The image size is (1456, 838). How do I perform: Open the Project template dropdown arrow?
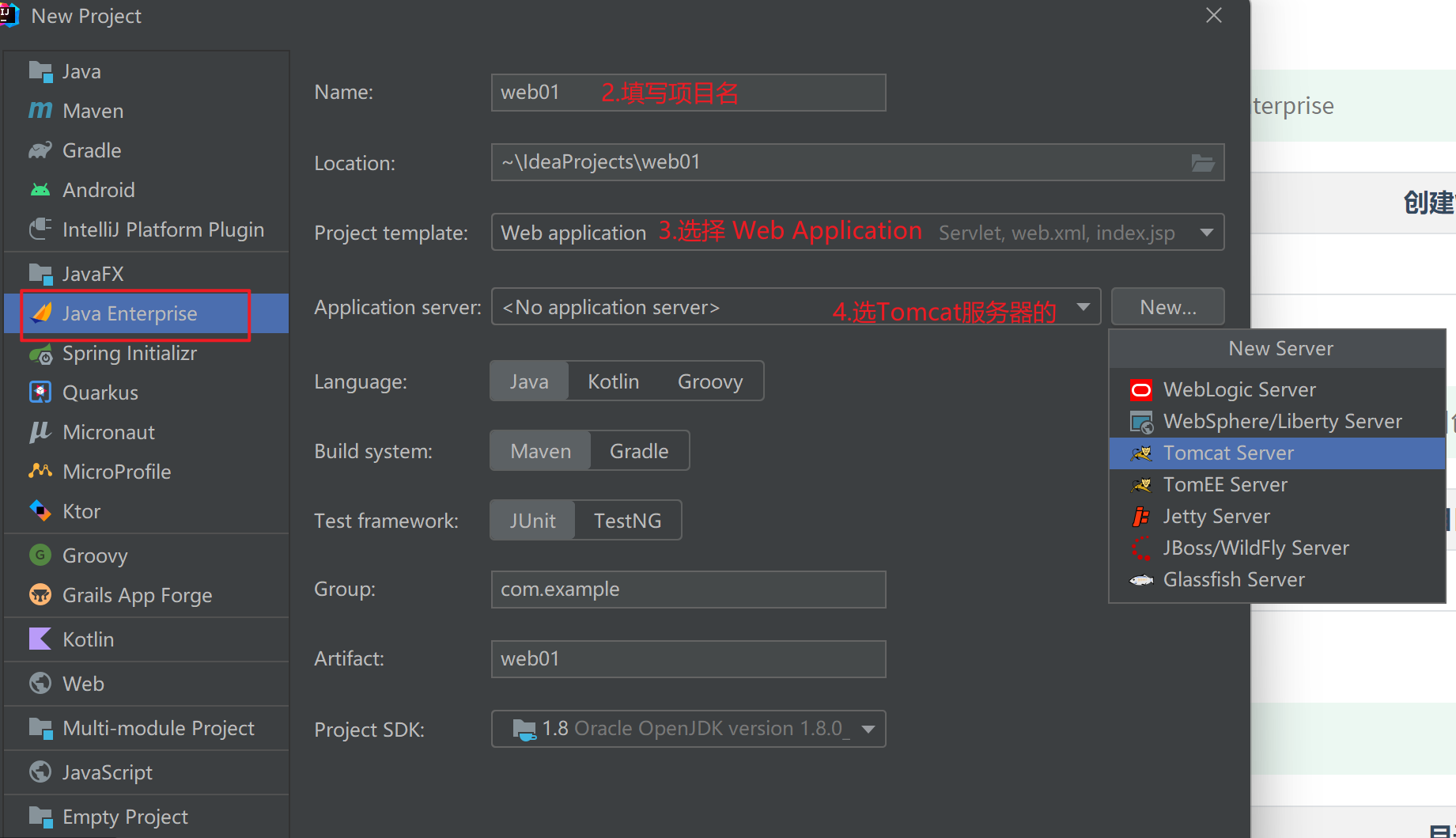(1207, 233)
